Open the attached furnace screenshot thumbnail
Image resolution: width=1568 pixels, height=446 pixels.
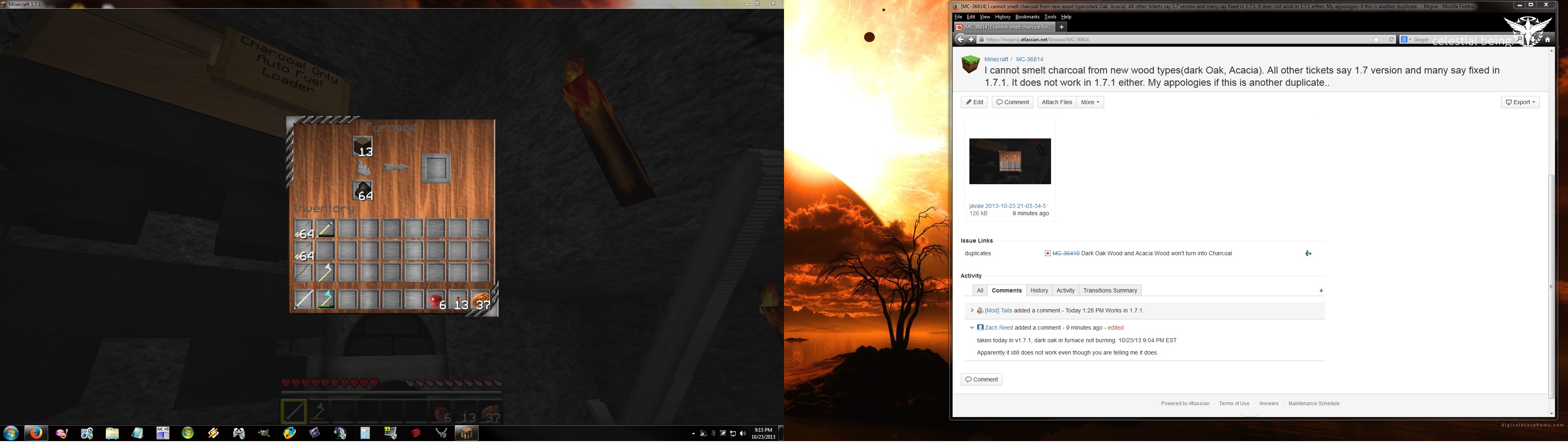1010,161
